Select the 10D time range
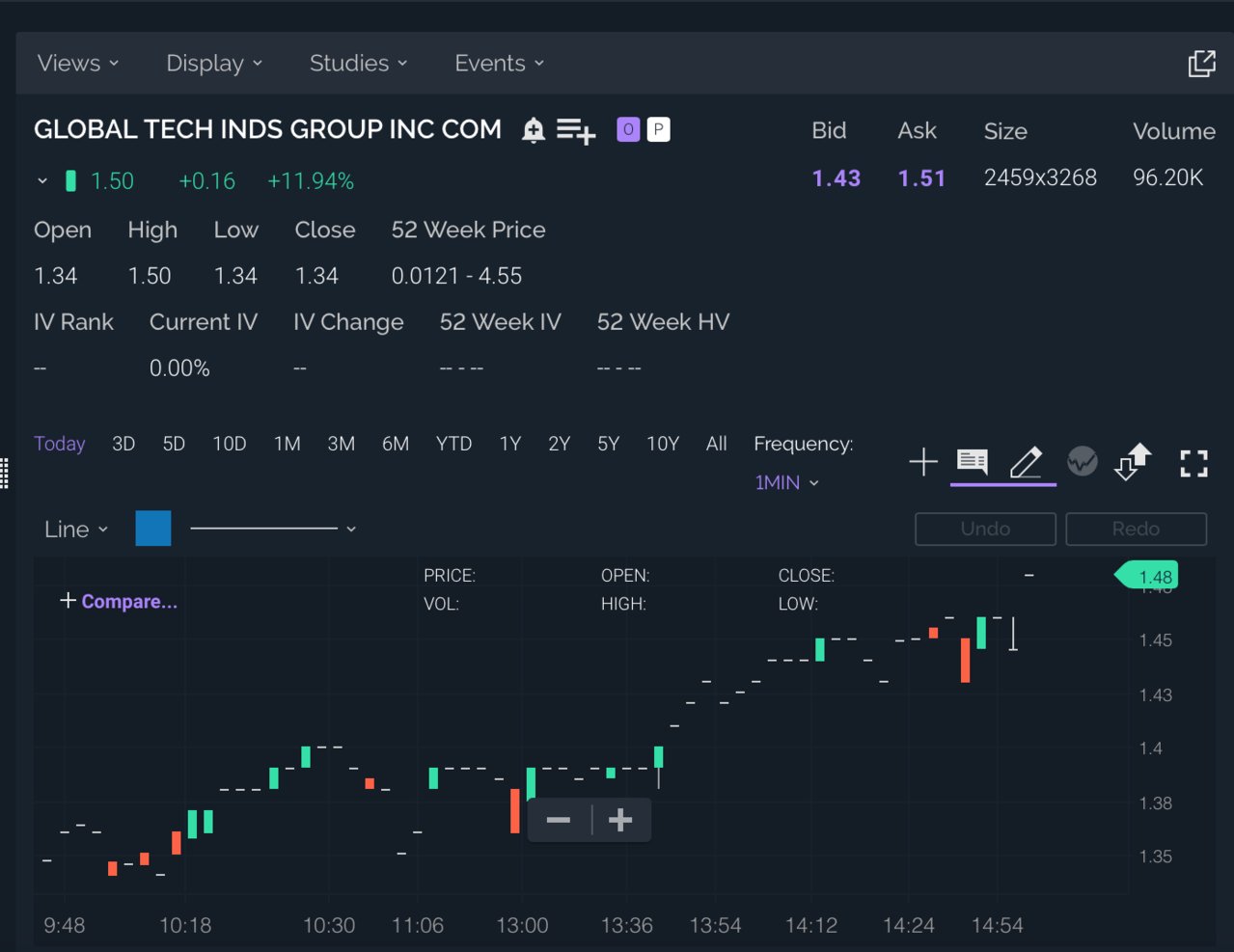This screenshot has height=952, width=1234. (x=230, y=444)
